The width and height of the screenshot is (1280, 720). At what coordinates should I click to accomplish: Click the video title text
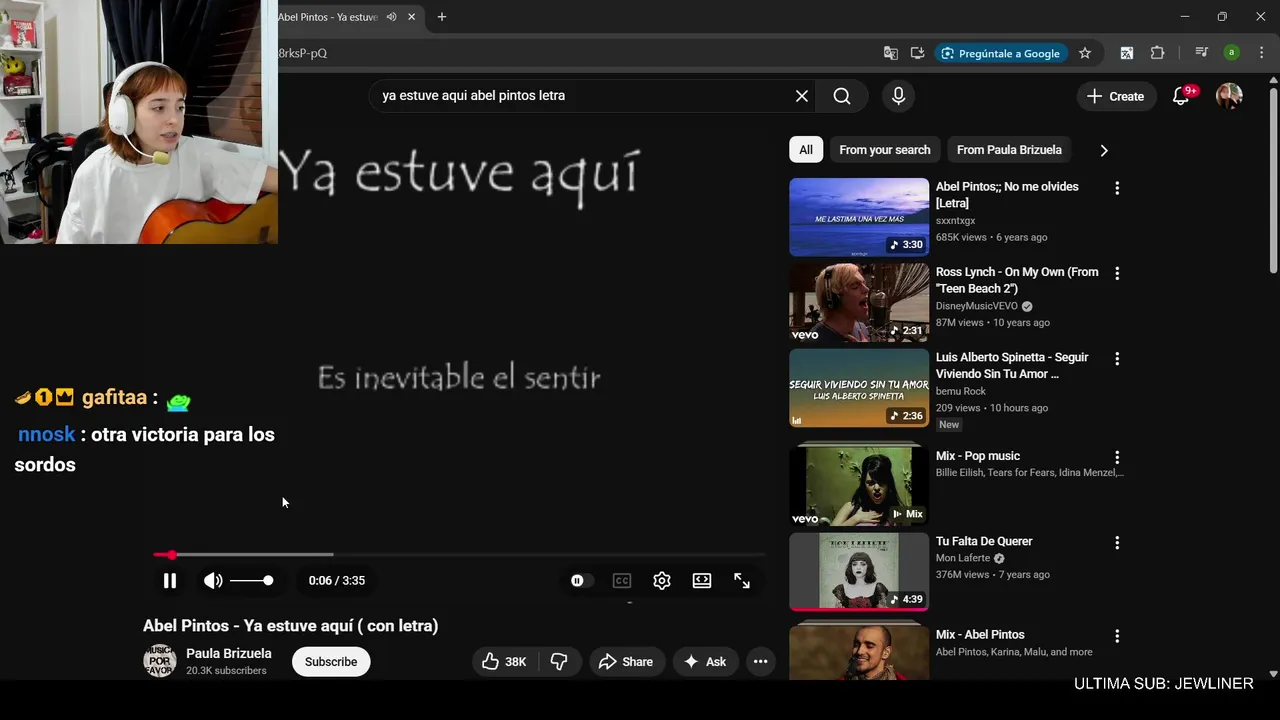pos(291,626)
